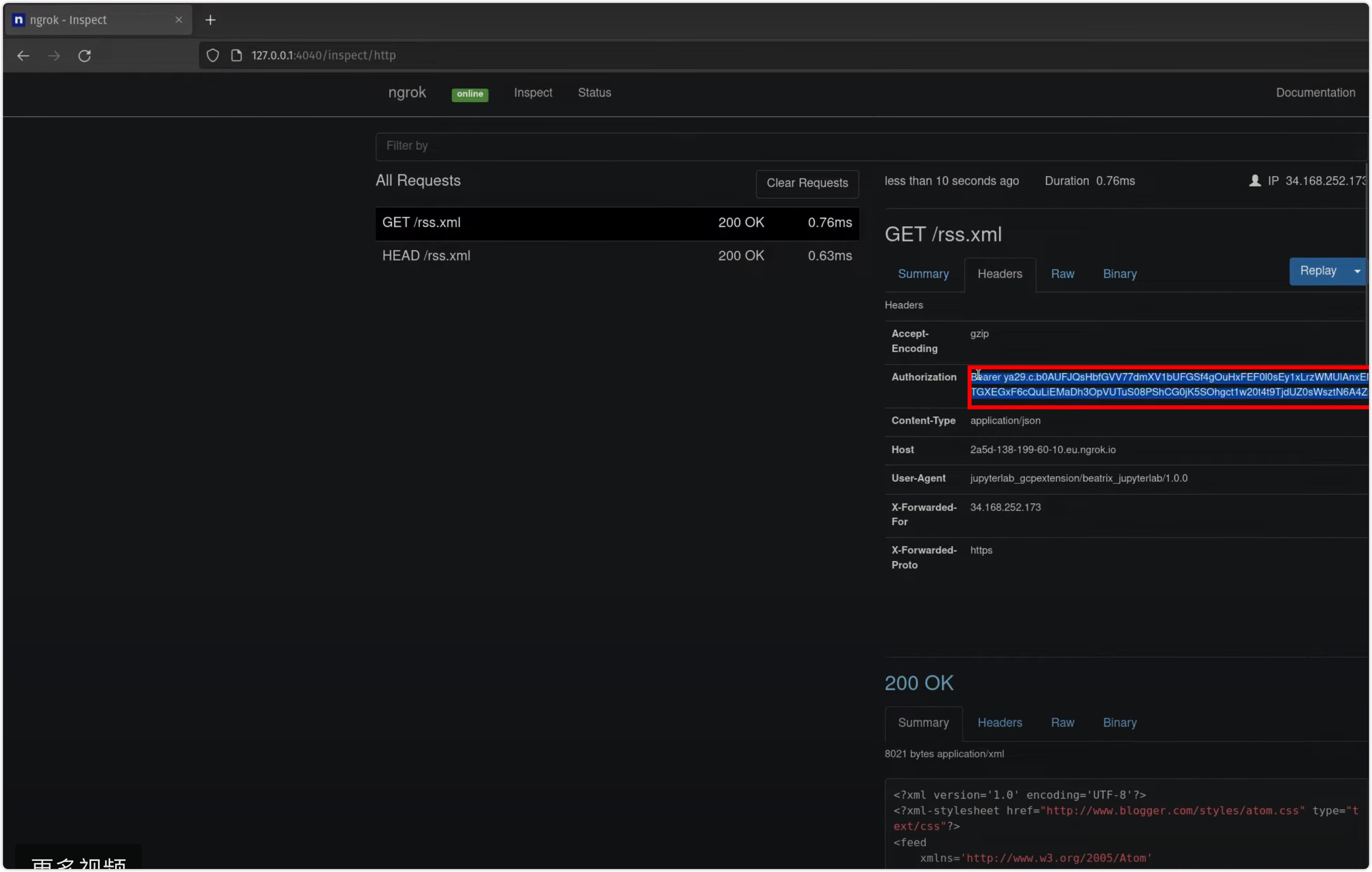The width and height of the screenshot is (1372, 872).
Task: Select the GET /rss.xml request row
Action: pyautogui.click(x=617, y=223)
